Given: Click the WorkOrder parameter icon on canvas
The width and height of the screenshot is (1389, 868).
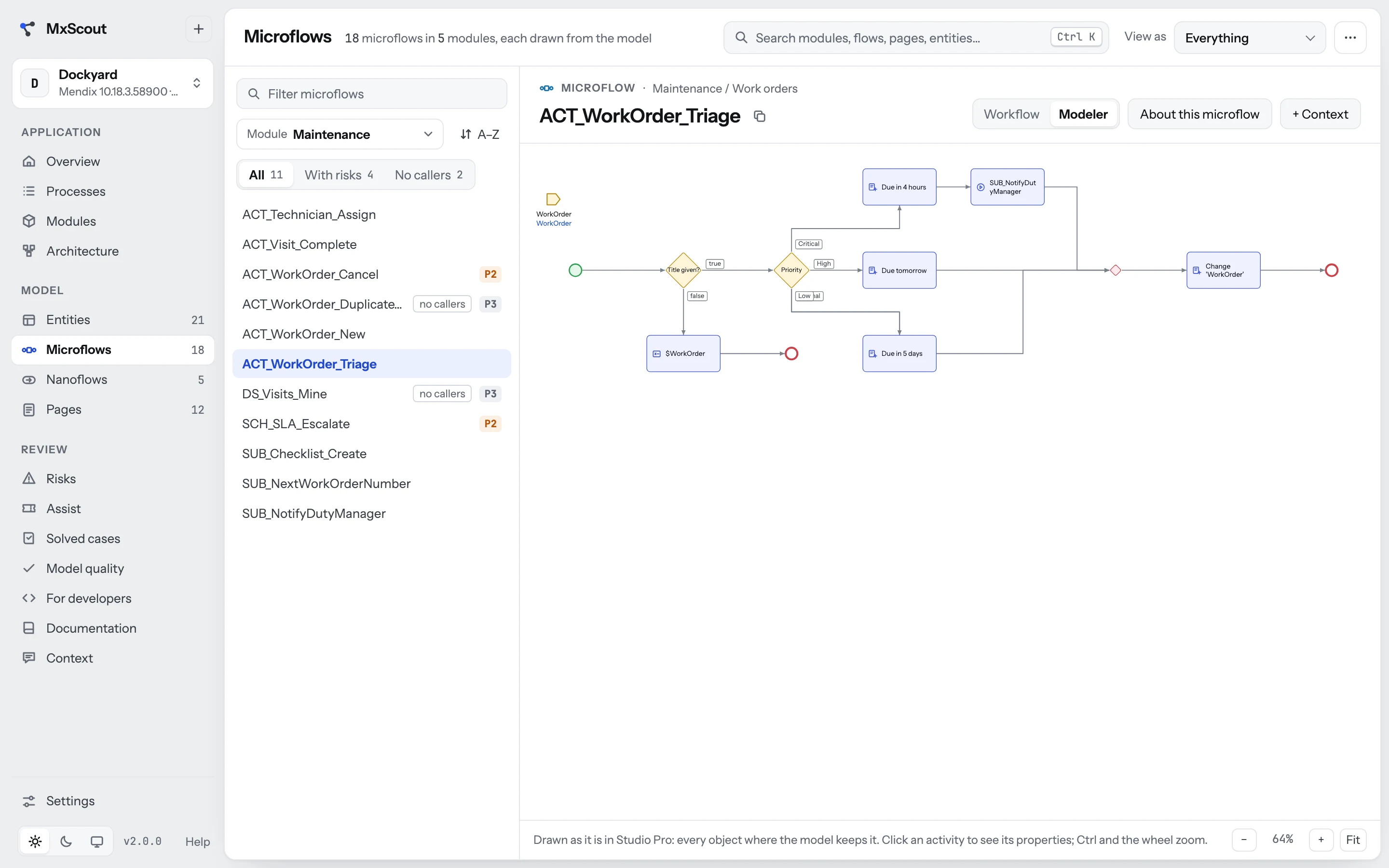Looking at the screenshot, I should click(553, 199).
